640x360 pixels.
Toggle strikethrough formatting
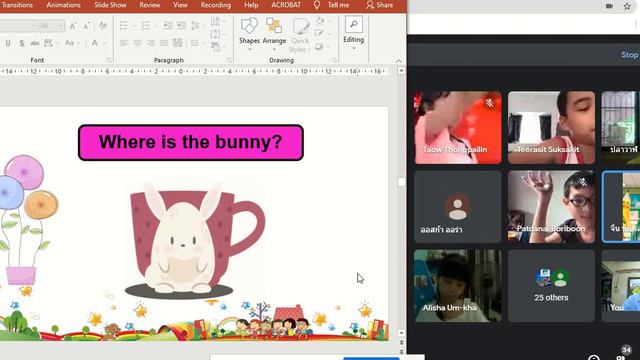pyautogui.click(x=35, y=43)
